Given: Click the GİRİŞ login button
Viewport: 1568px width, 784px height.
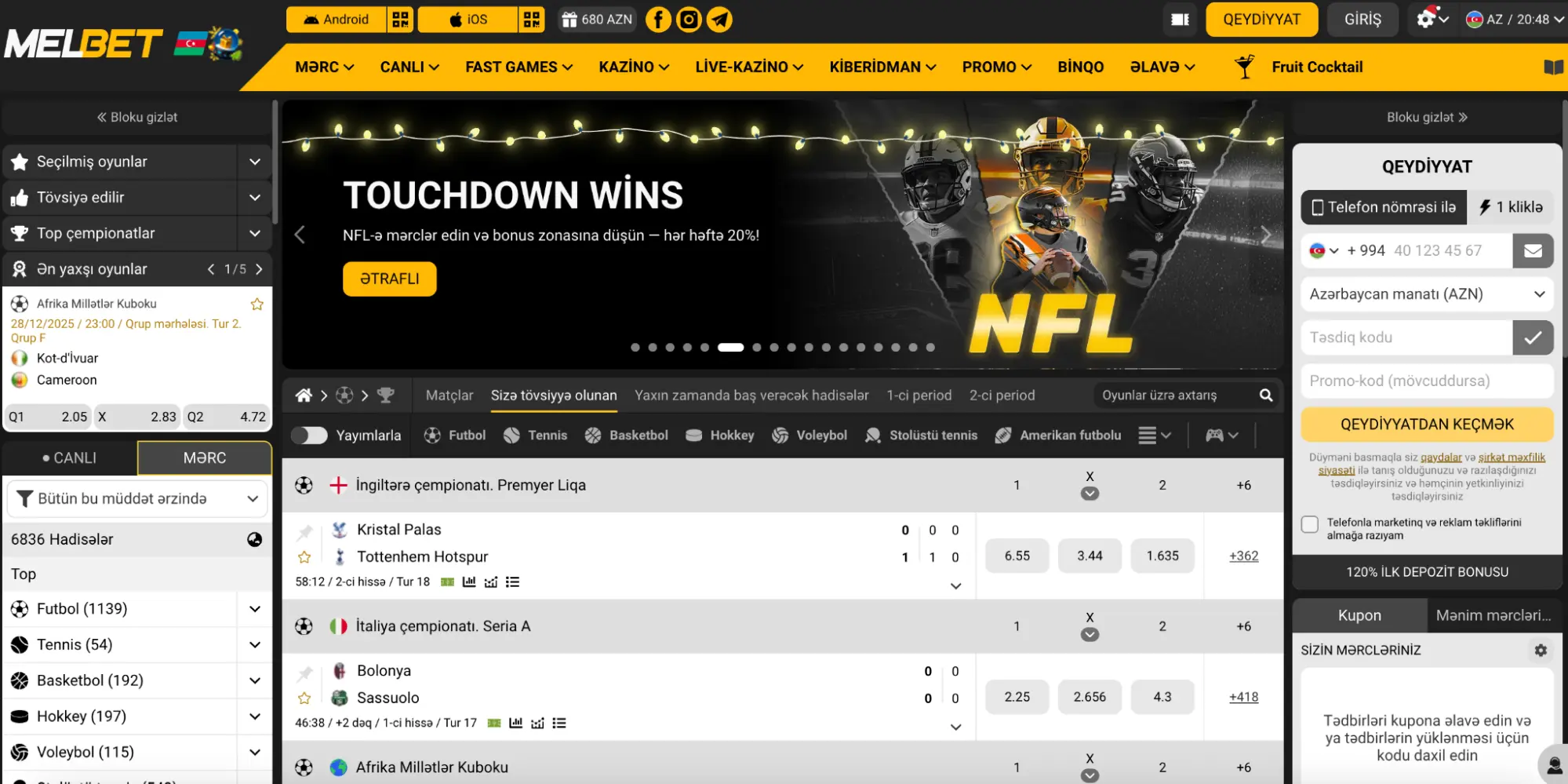Looking at the screenshot, I should (1362, 20).
